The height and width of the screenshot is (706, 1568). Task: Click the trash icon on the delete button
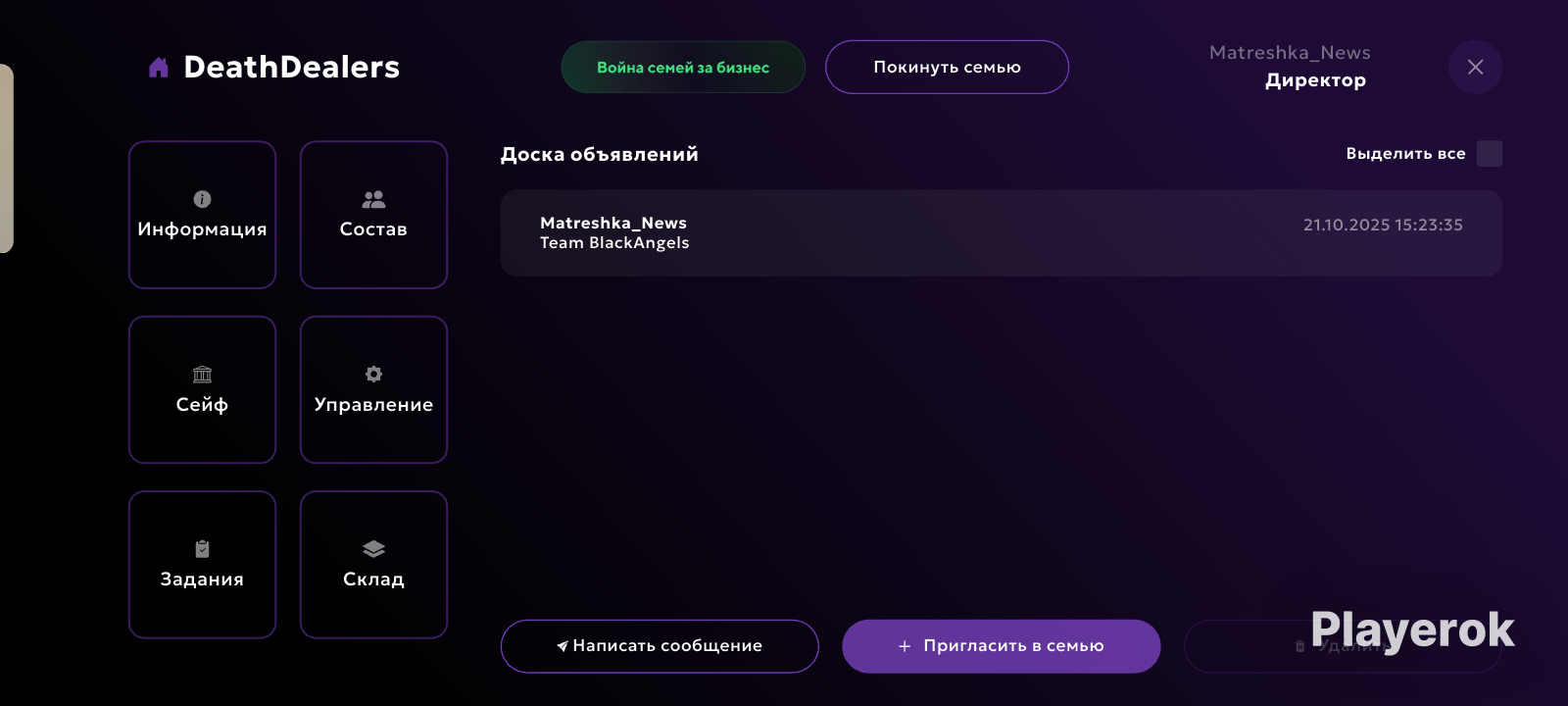click(x=1300, y=646)
